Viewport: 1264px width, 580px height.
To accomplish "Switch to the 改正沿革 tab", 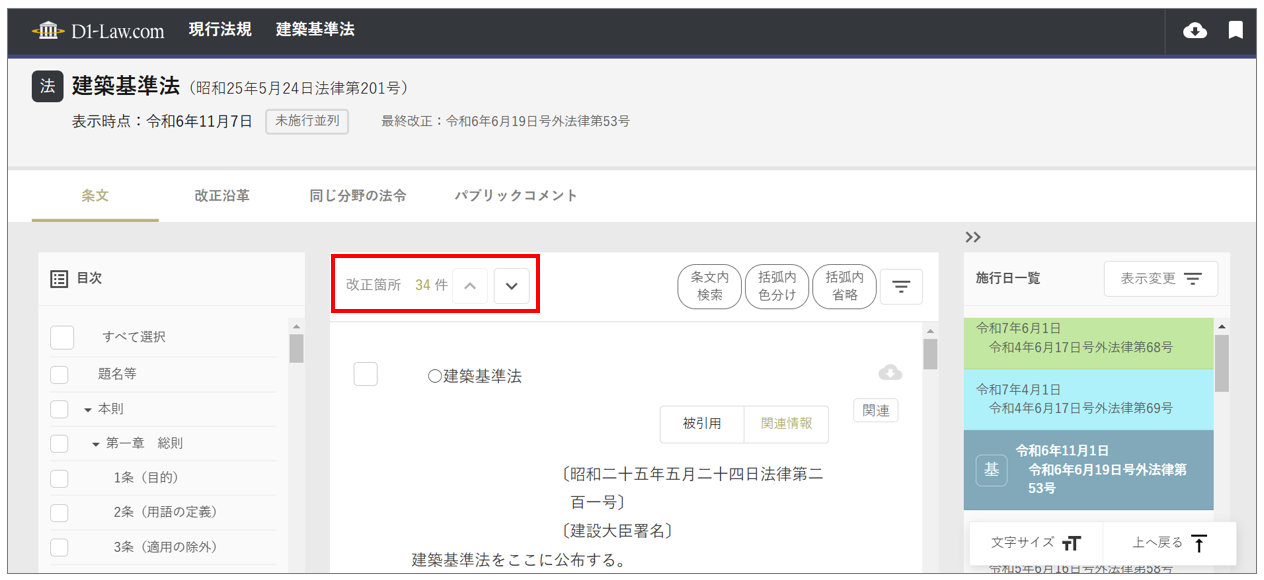I will coord(222,196).
